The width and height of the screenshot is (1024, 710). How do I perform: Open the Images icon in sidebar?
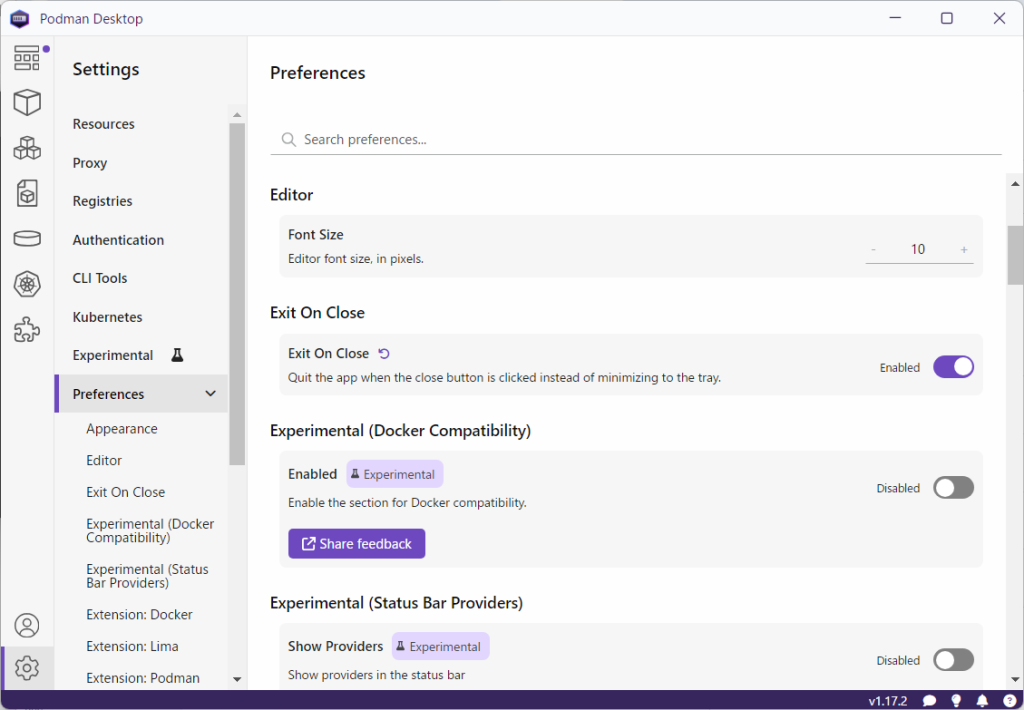27,193
